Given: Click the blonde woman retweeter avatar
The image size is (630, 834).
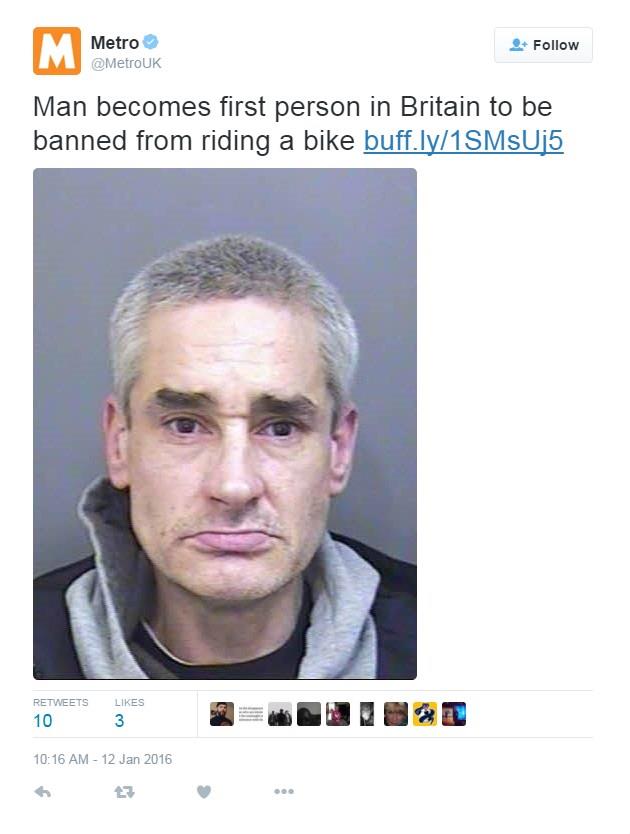Looking at the screenshot, I should [x=396, y=714].
